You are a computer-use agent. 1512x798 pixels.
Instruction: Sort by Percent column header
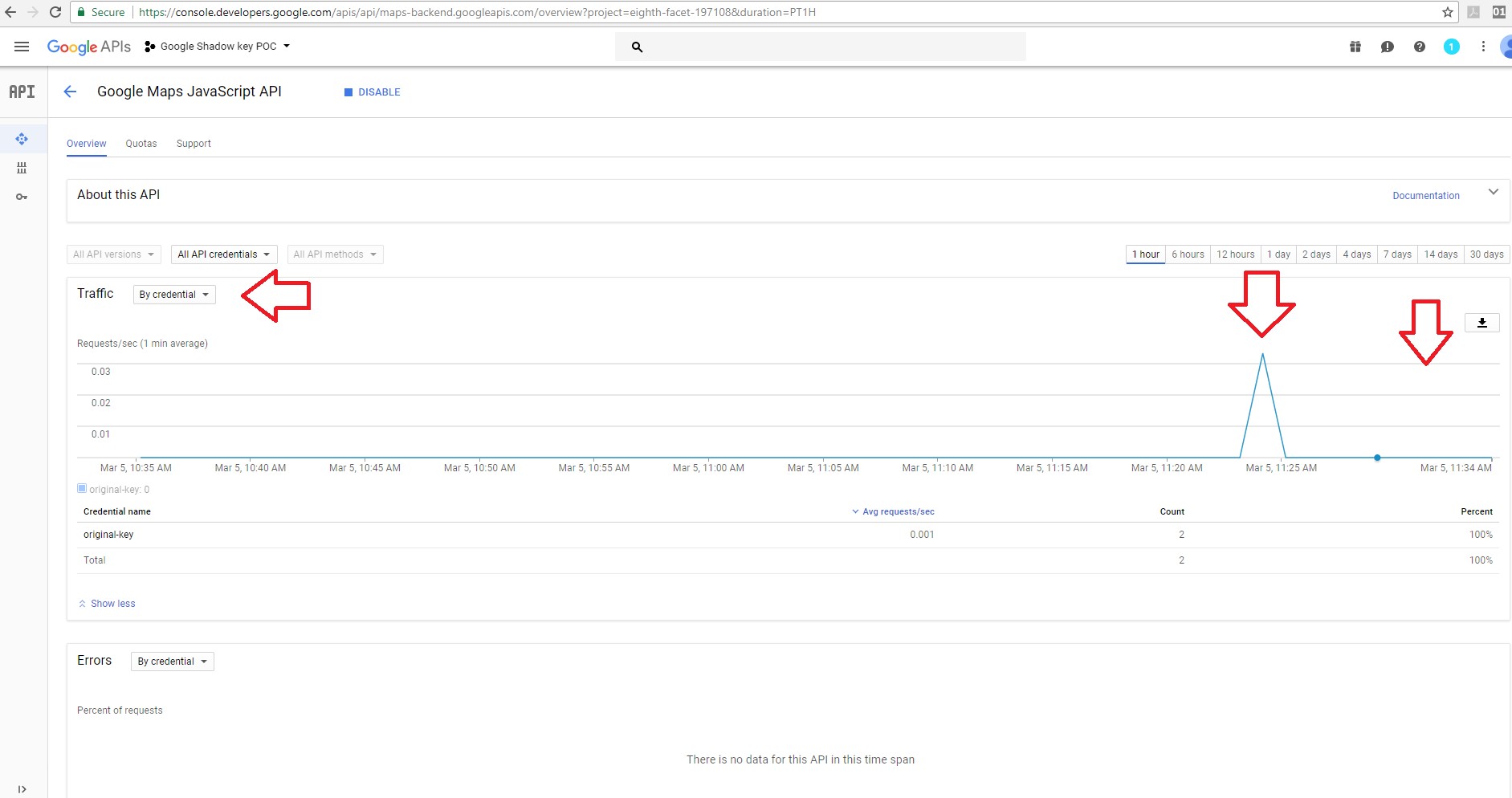pyautogui.click(x=1476, y=511)
